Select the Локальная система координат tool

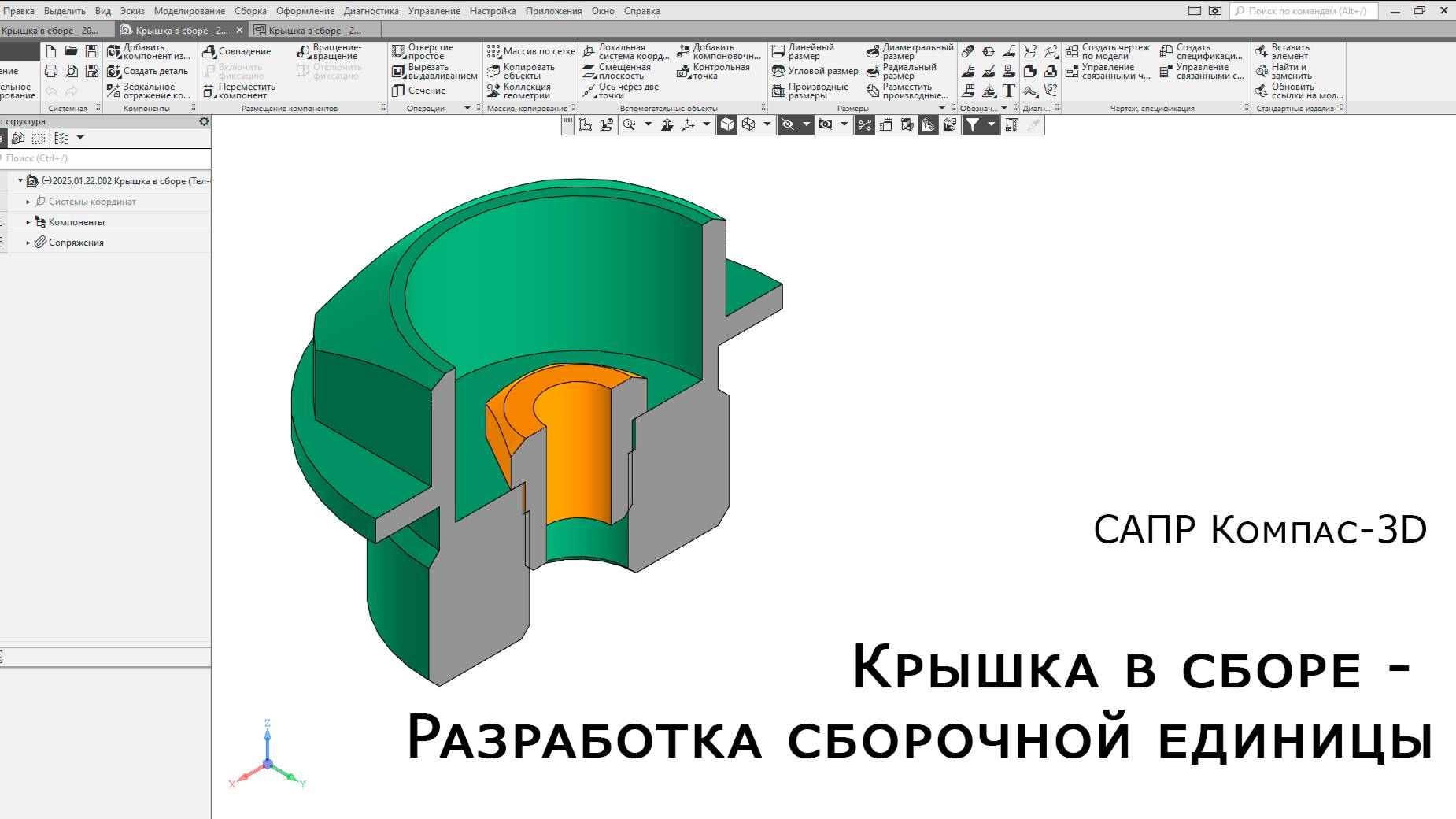point(626,51)
